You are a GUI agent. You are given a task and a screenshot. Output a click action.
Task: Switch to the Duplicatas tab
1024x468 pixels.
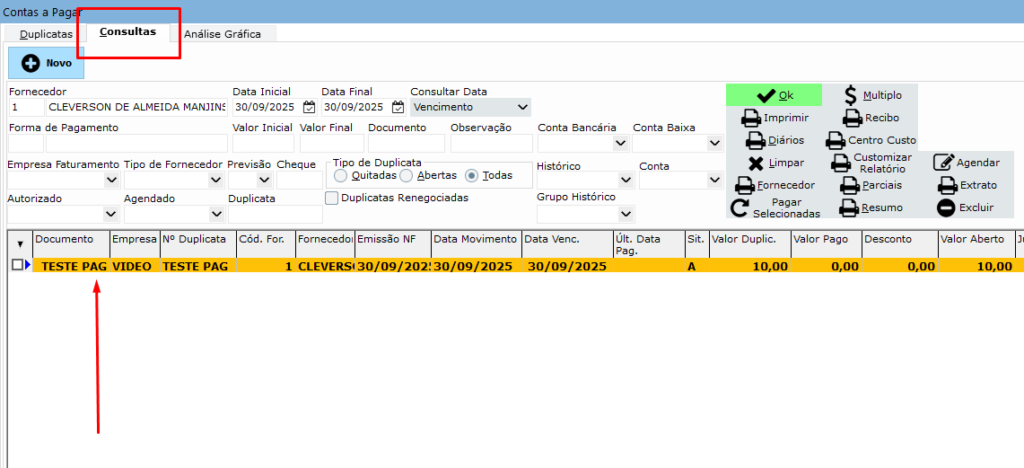pos(46,34)
